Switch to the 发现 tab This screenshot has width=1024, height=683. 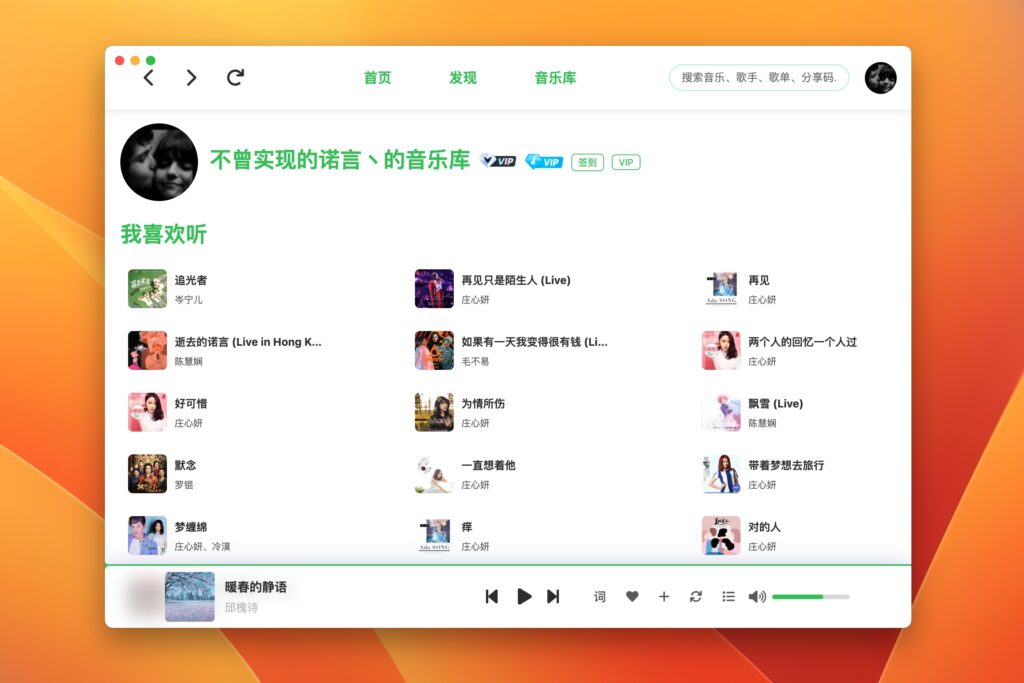point(463,77)
